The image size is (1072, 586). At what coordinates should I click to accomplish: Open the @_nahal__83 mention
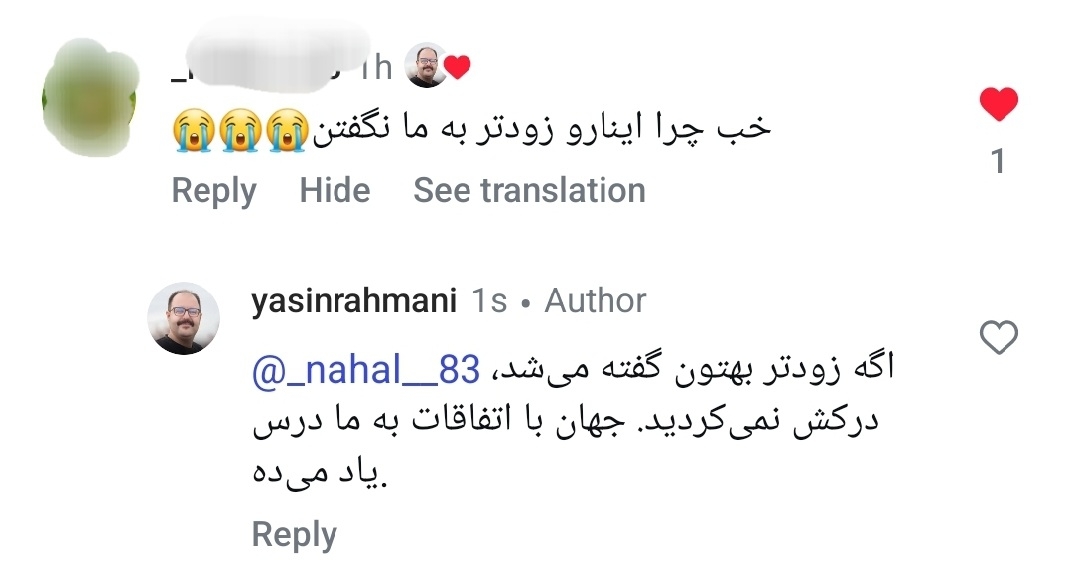[365, 370]
